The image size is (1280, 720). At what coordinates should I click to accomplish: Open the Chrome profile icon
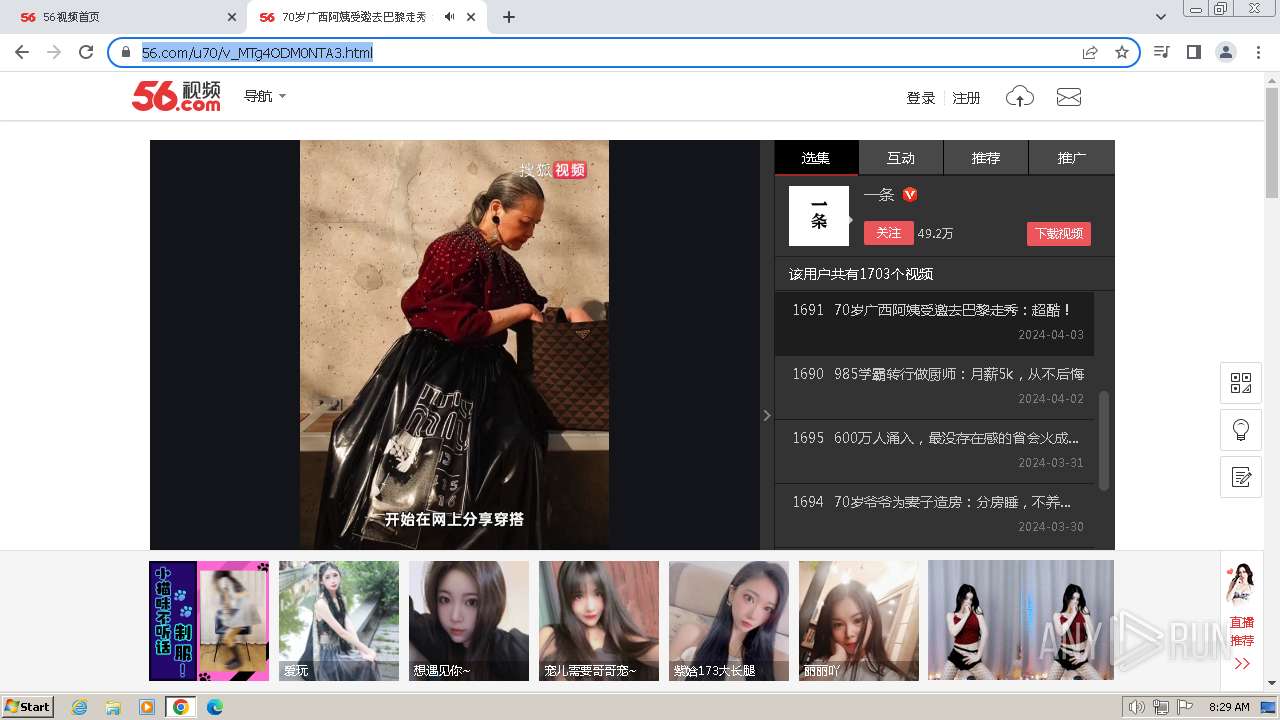click(1225, 52)
